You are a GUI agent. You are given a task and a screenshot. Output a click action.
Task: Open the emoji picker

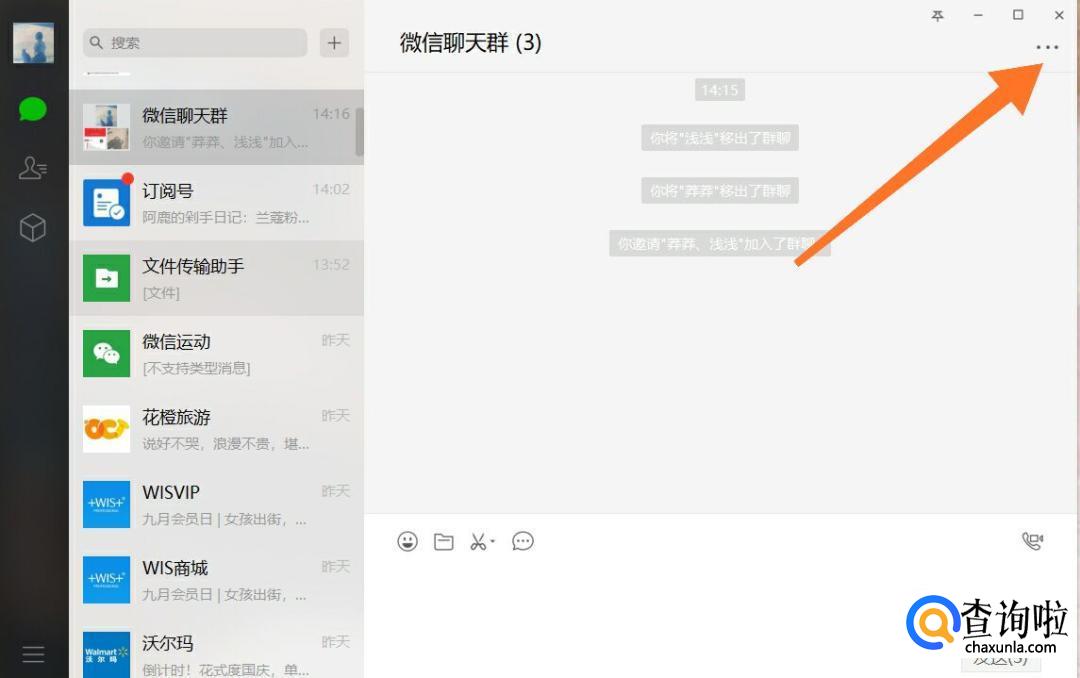[x=407, y=542]
